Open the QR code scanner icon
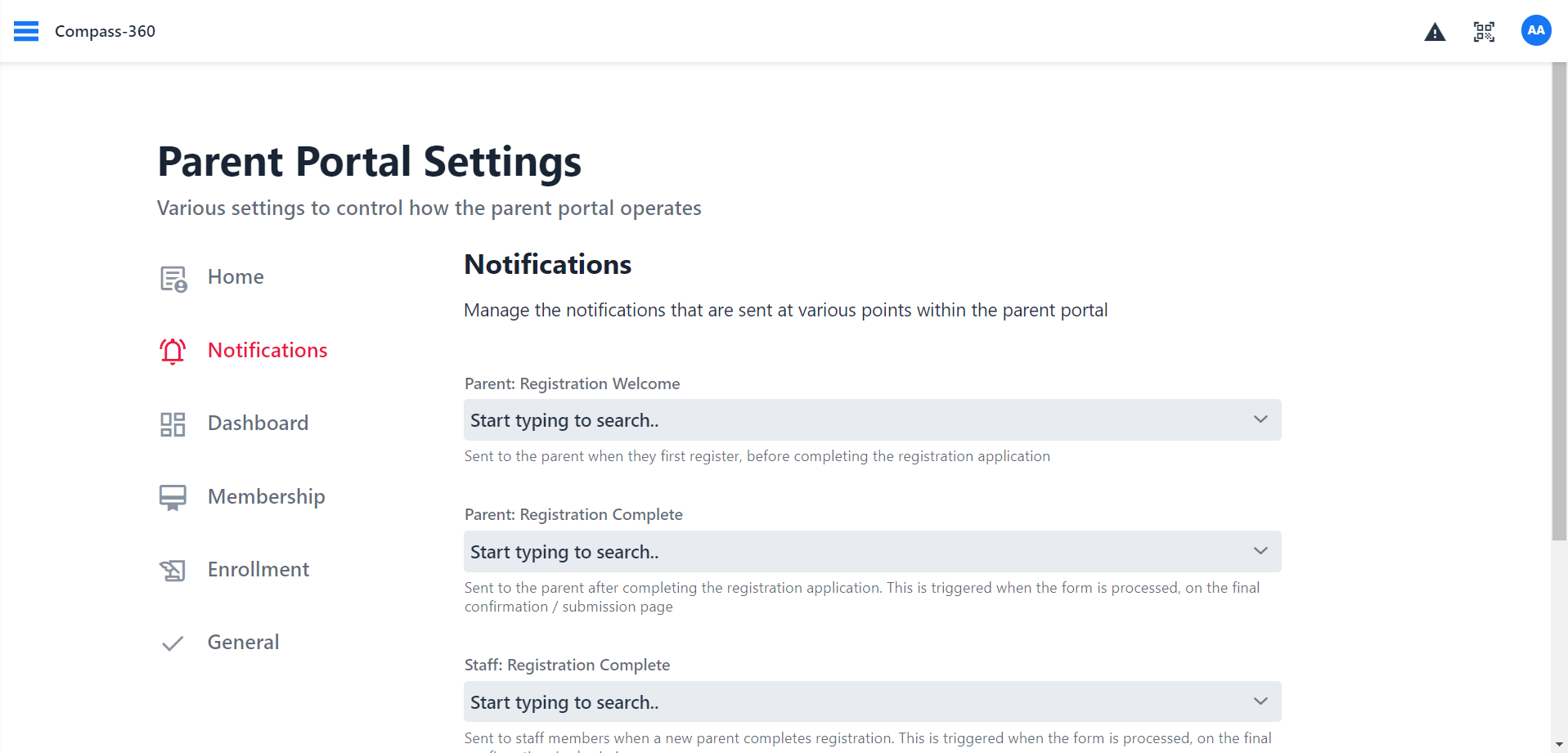 [x=1484, y=32]
